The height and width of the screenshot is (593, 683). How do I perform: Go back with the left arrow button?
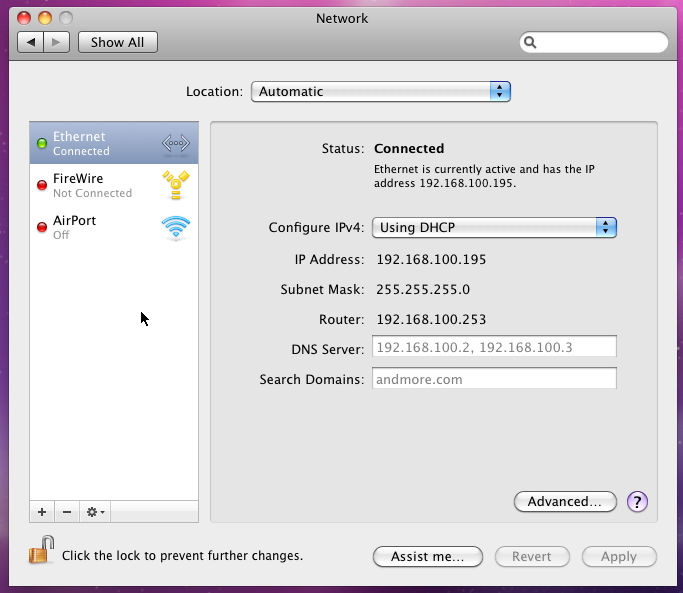[31, 42]
